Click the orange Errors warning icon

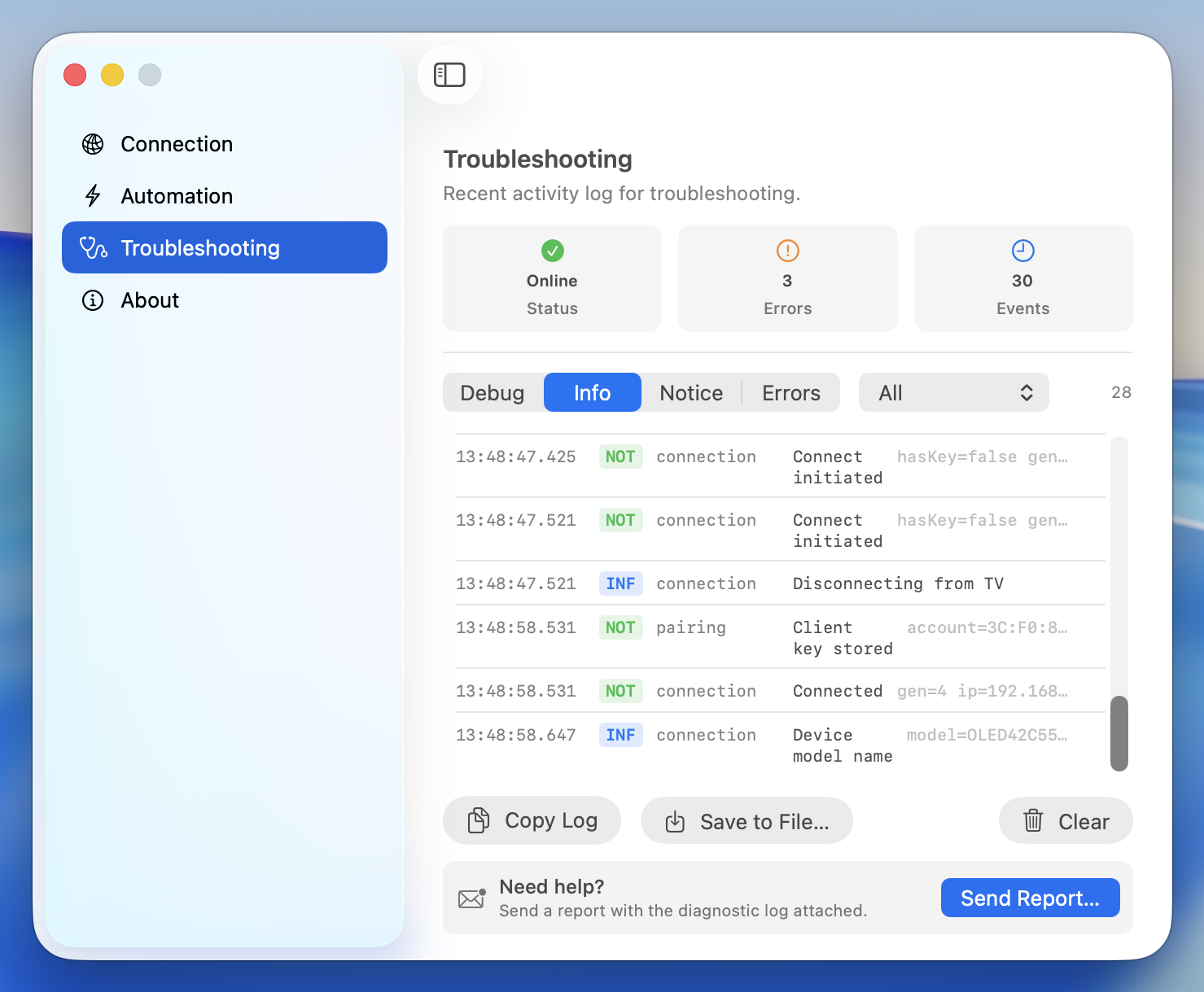(x=788, y=251)
